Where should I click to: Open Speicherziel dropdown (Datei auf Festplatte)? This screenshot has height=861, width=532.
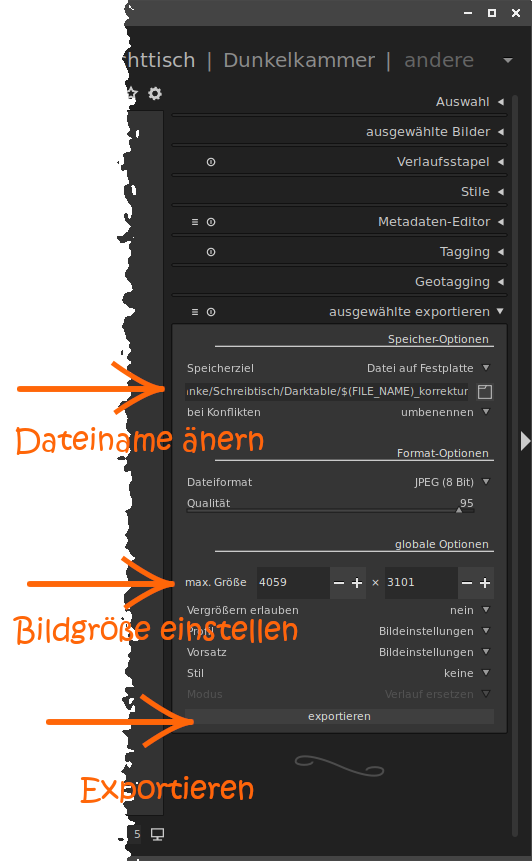click(339, 368)
